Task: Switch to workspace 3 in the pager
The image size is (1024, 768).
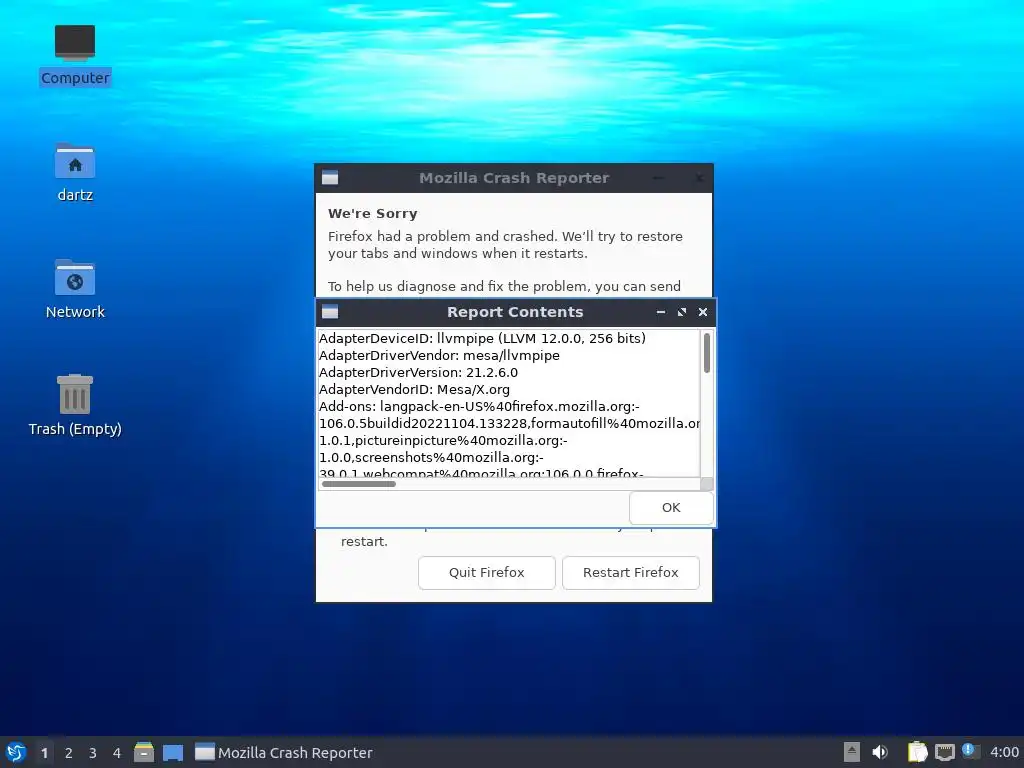Action: point(93,752)
